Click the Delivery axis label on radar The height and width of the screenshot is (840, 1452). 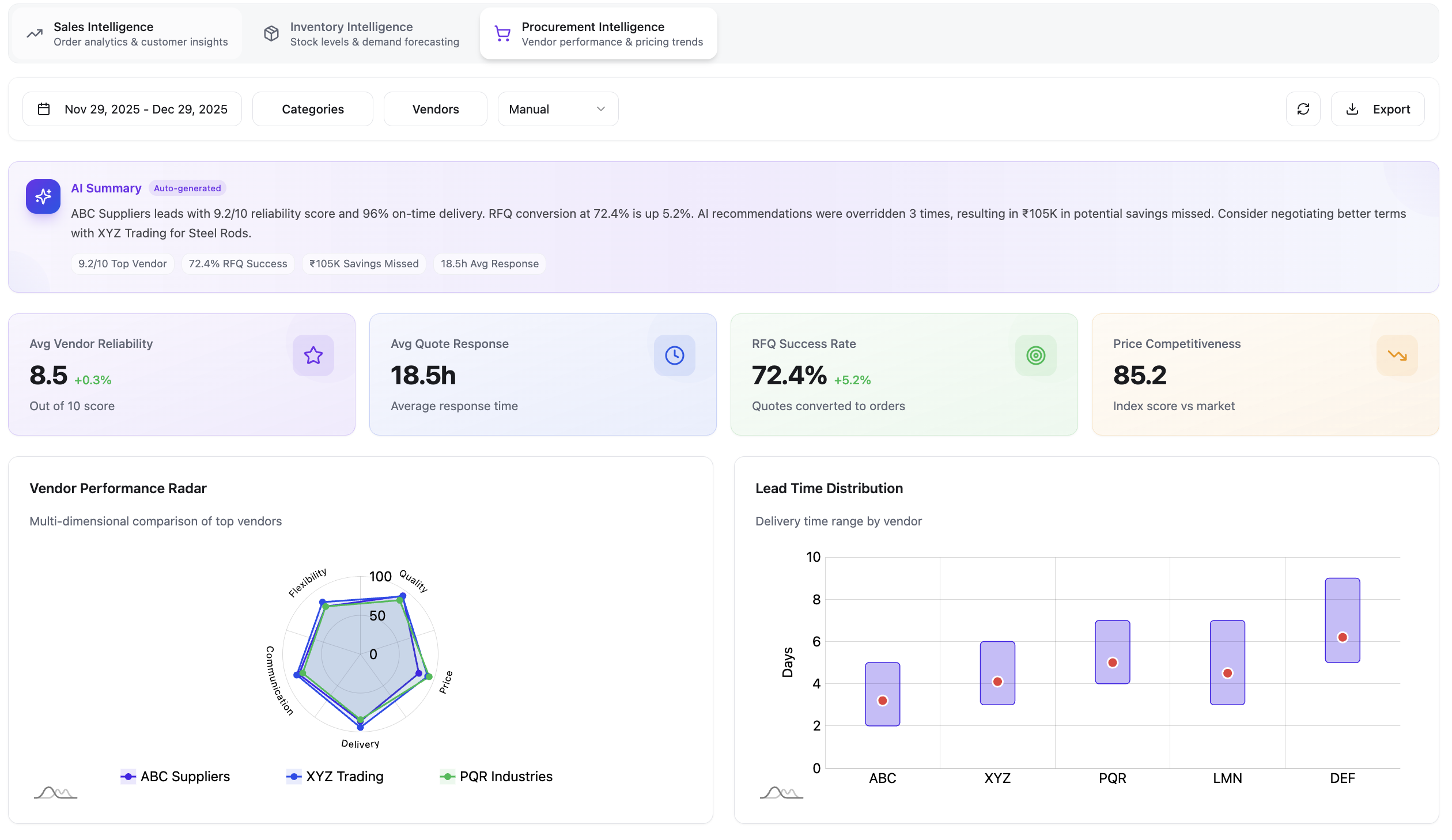pos(360,744)
